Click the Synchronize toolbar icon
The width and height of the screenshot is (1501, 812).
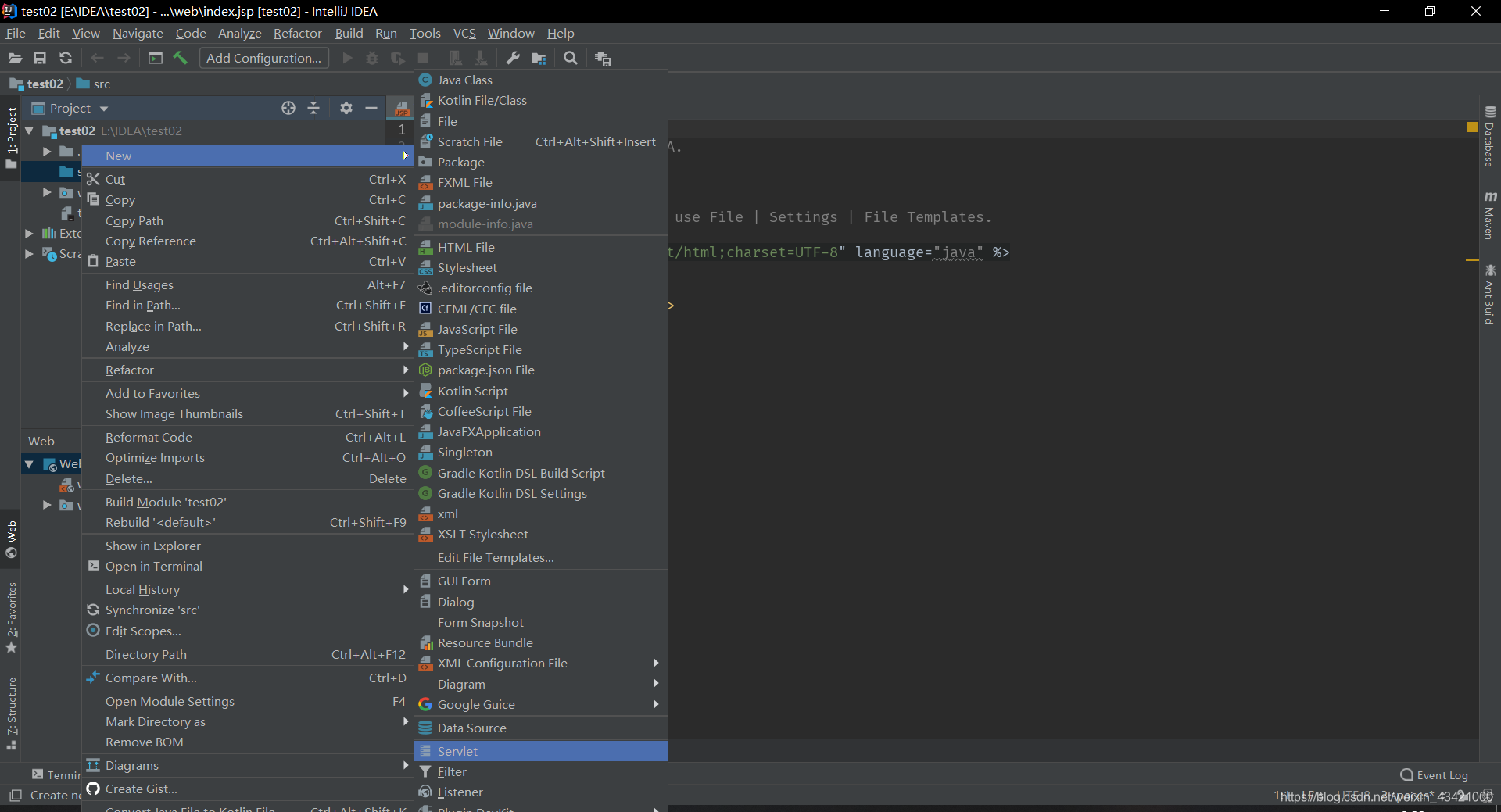point(66,58)
